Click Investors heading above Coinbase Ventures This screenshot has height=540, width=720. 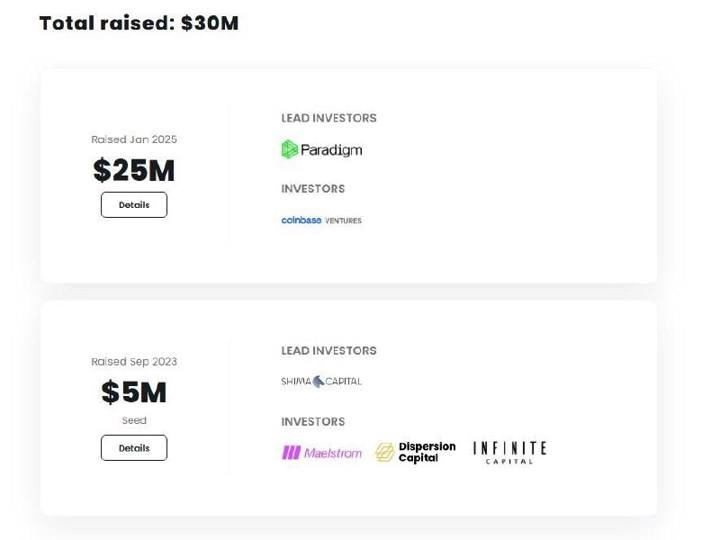coord(313,189)
